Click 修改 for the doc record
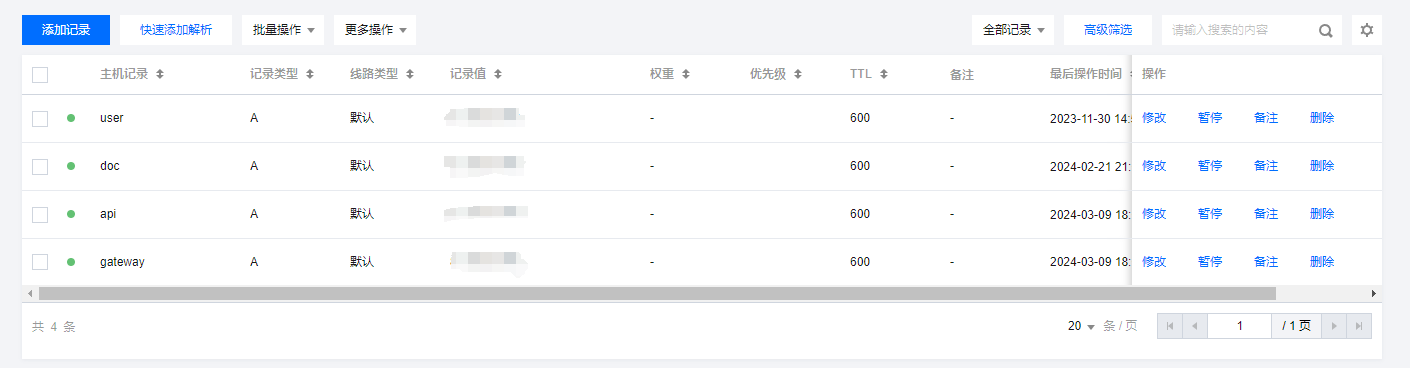 (x=1154, y=166)
